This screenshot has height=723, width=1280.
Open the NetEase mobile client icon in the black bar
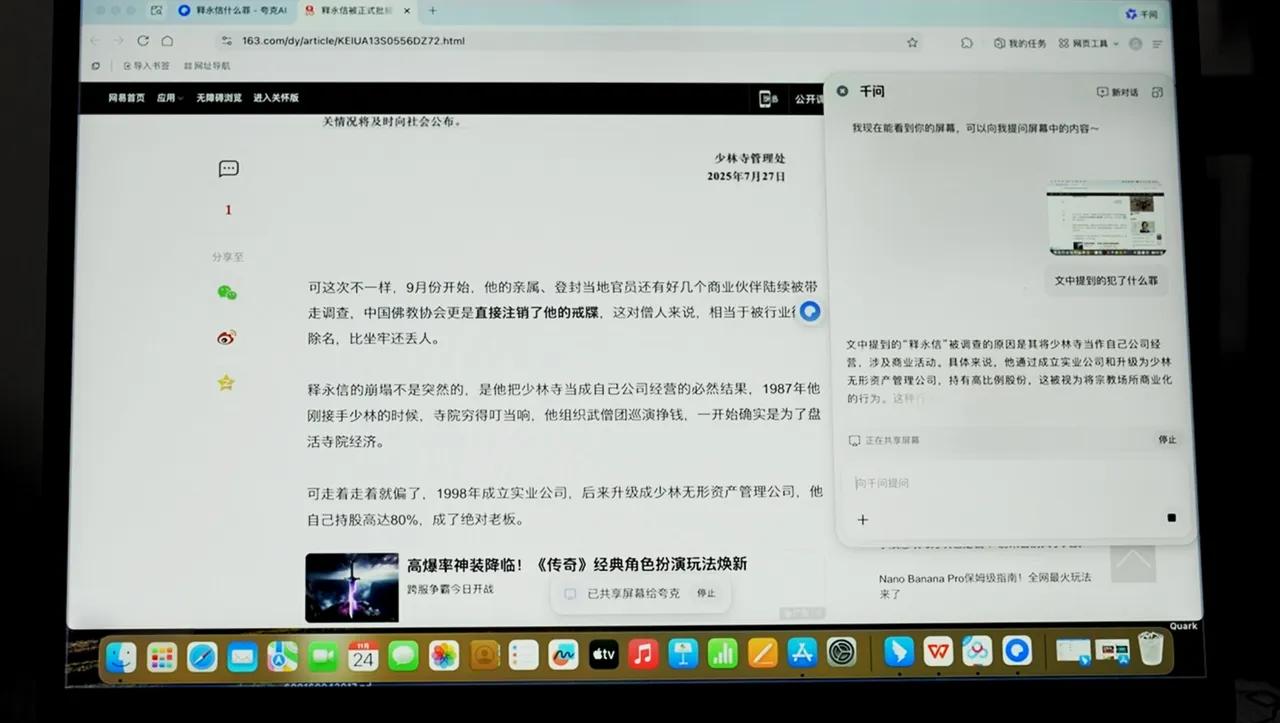[768, 98]
